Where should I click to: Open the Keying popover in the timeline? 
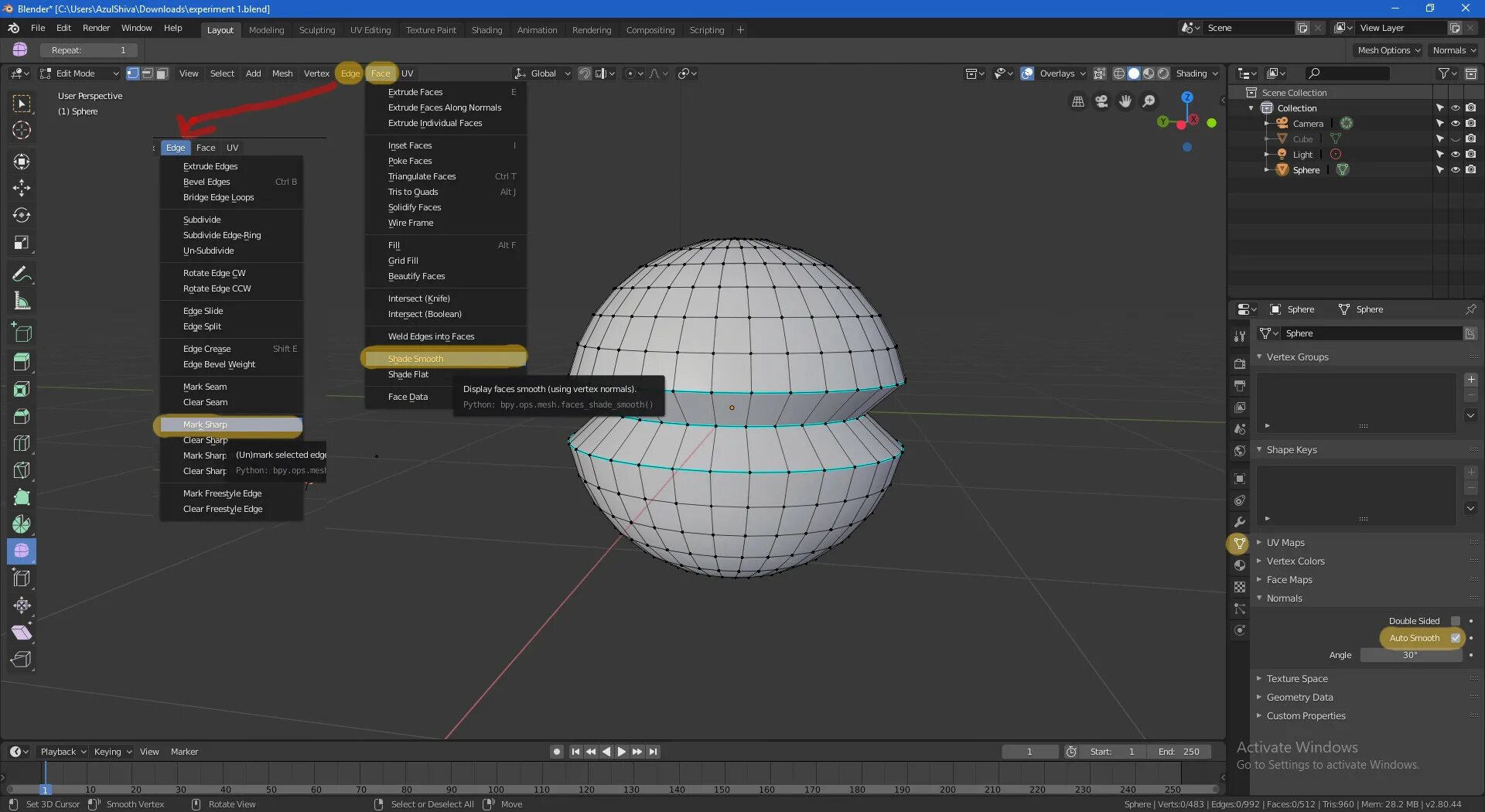click(x=113, y=752)
